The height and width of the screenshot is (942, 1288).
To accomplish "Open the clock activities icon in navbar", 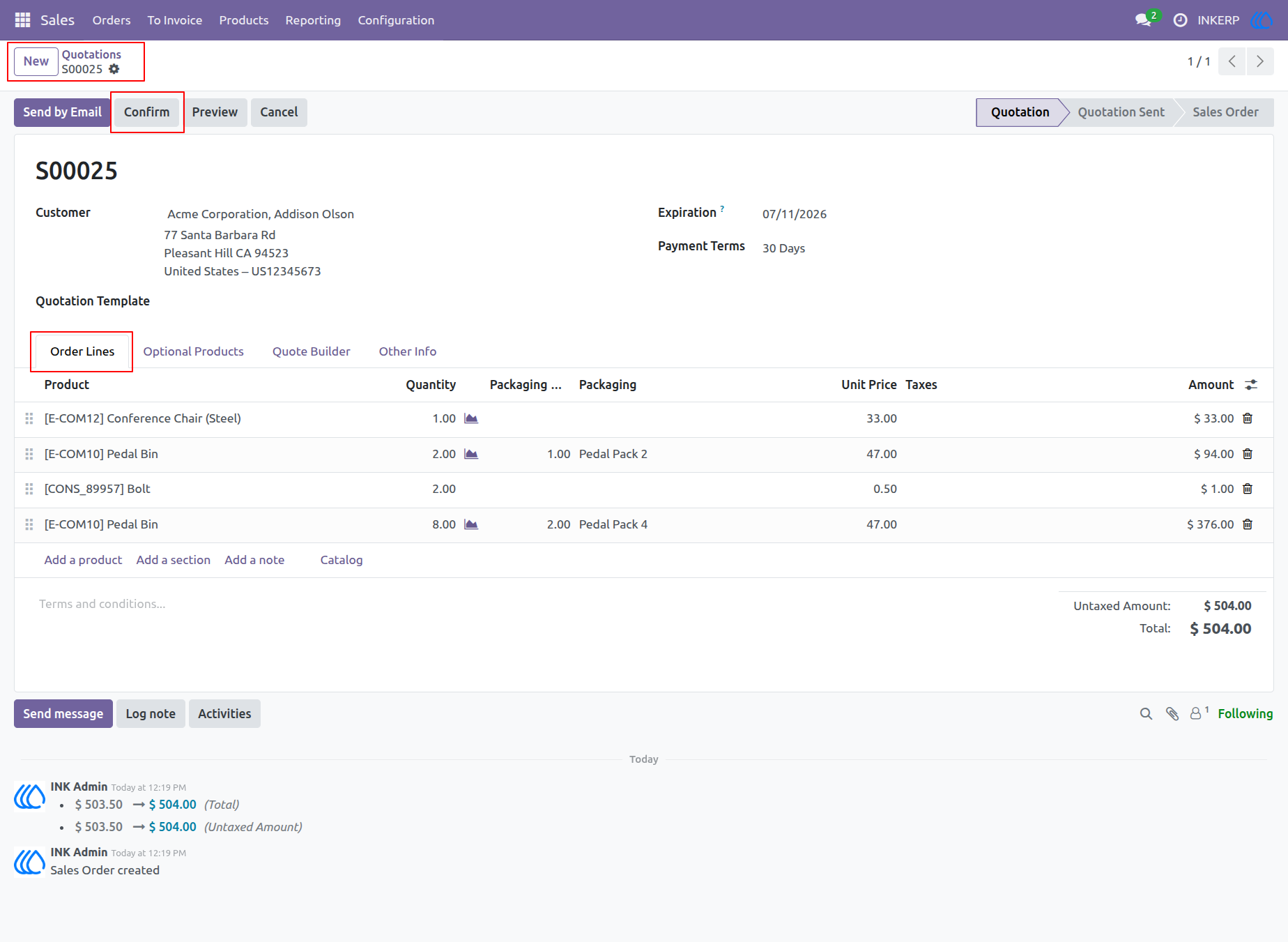I will click(1180, 20).
